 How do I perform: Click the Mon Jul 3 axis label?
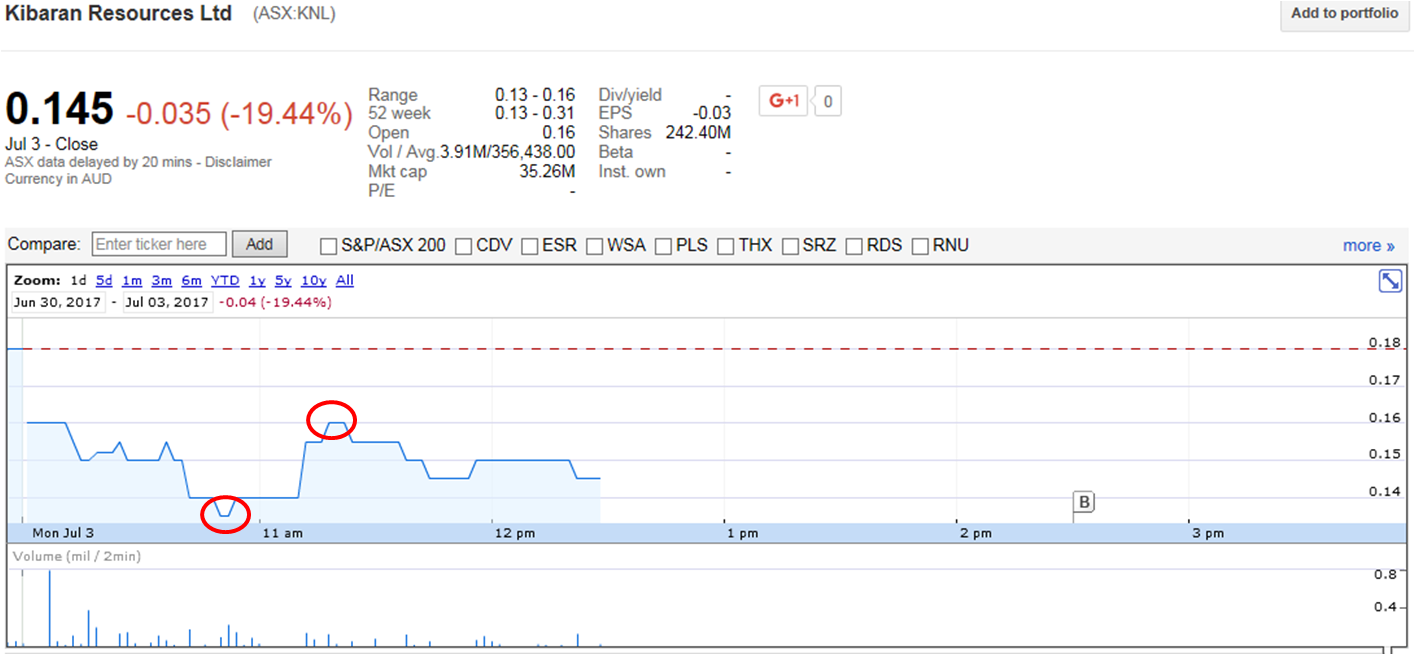(x=63, y=534)
